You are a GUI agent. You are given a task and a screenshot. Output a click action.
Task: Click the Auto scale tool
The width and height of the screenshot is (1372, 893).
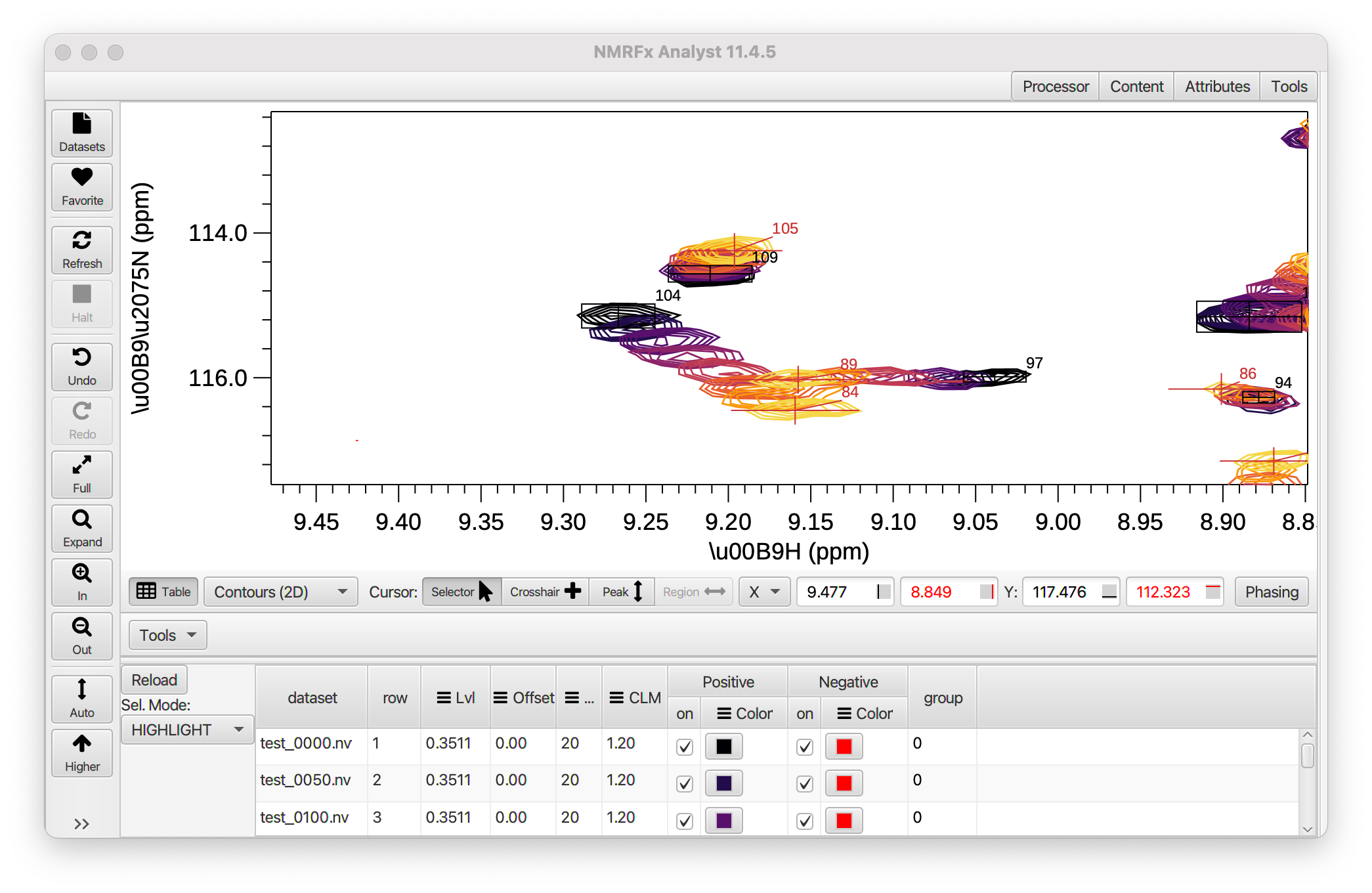pos(82,699)
